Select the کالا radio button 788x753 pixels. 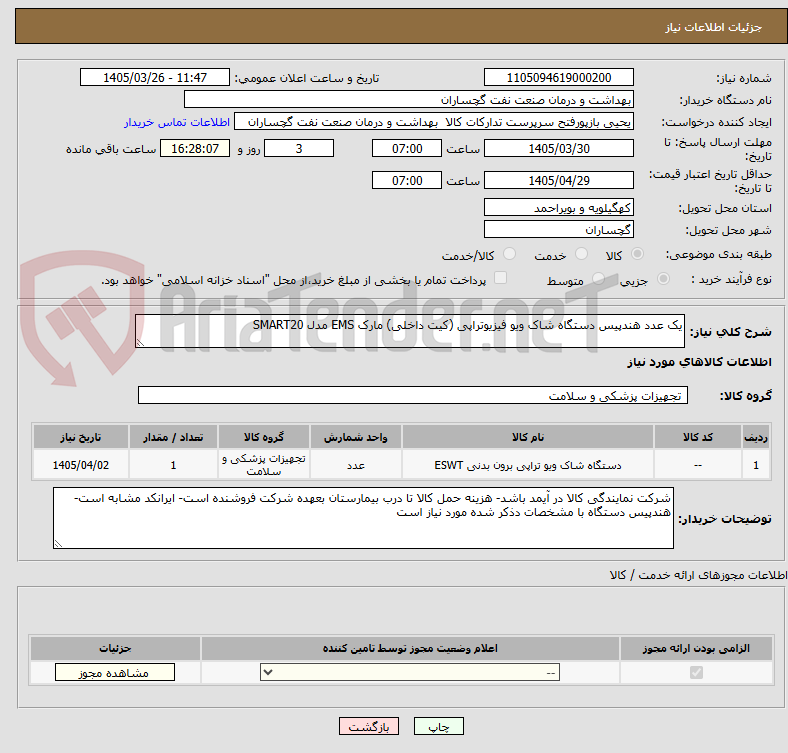coord(637,254)
